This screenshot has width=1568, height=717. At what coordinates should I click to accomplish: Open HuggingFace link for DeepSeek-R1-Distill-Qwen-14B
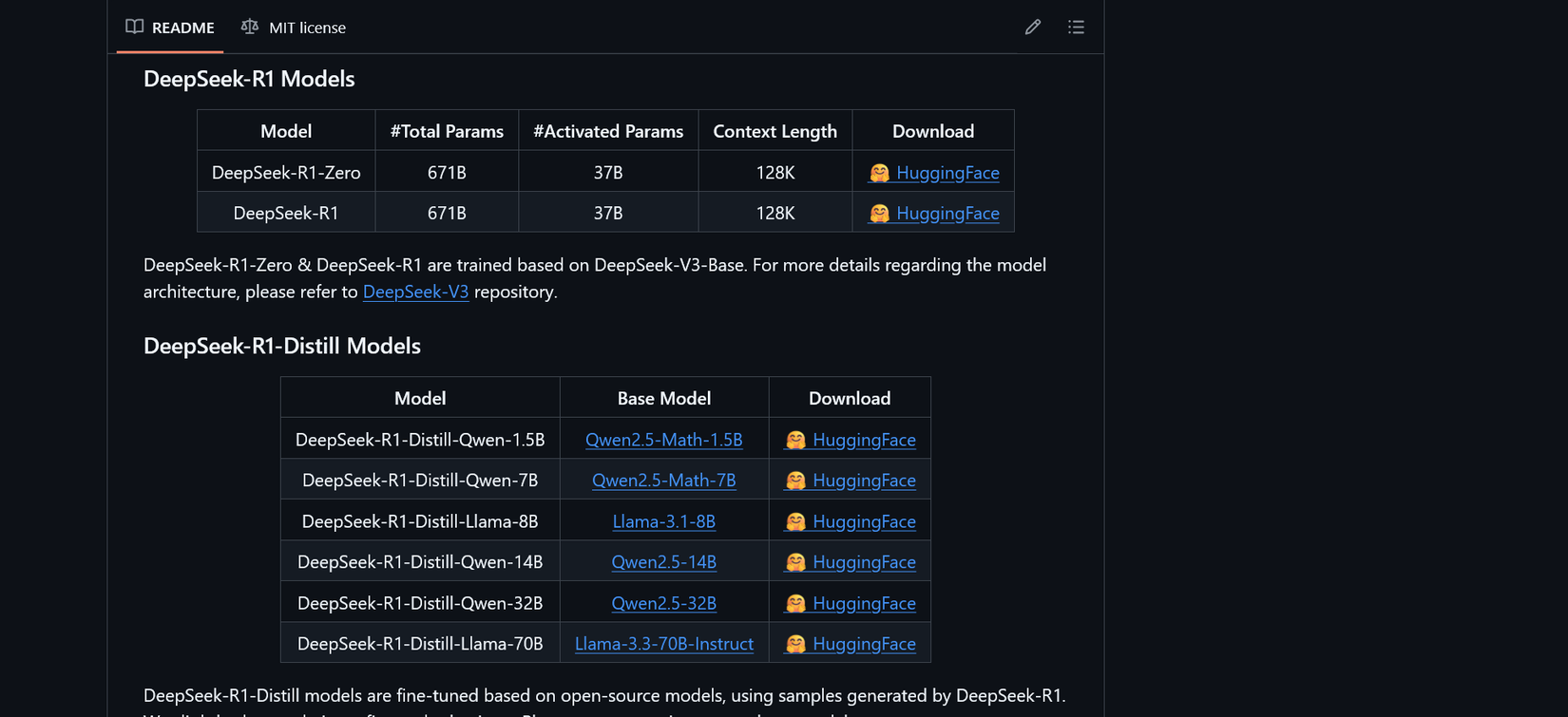pos(851,562)
